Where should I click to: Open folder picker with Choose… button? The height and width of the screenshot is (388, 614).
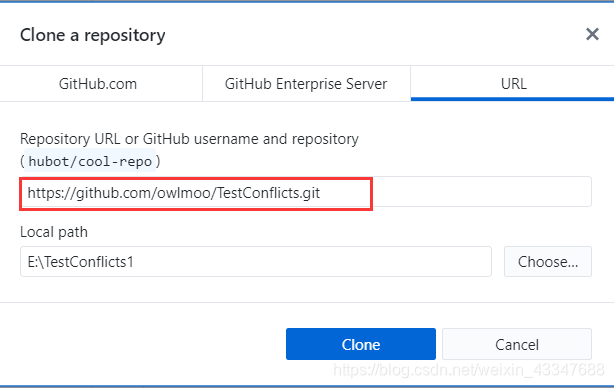pos(547,262)
